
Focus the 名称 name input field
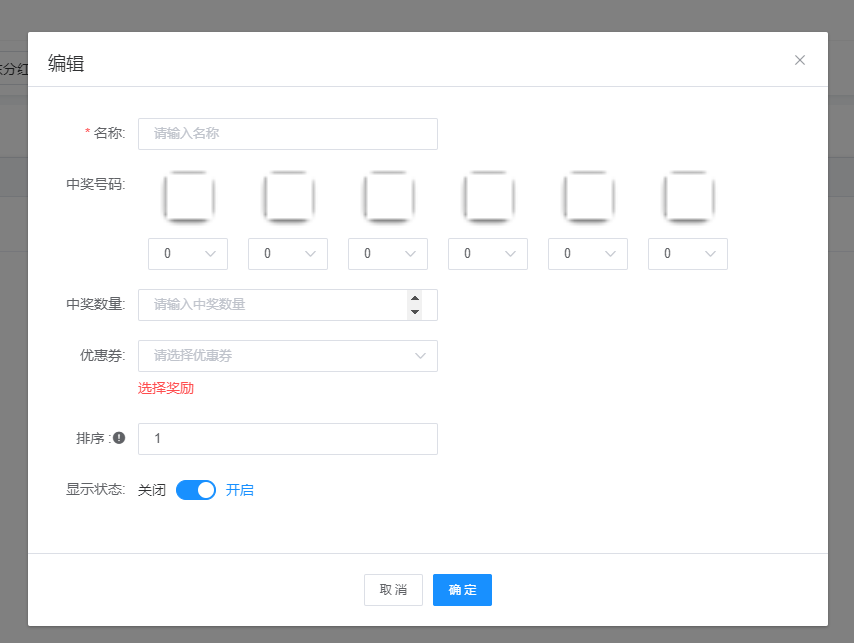tap(288, 134)
